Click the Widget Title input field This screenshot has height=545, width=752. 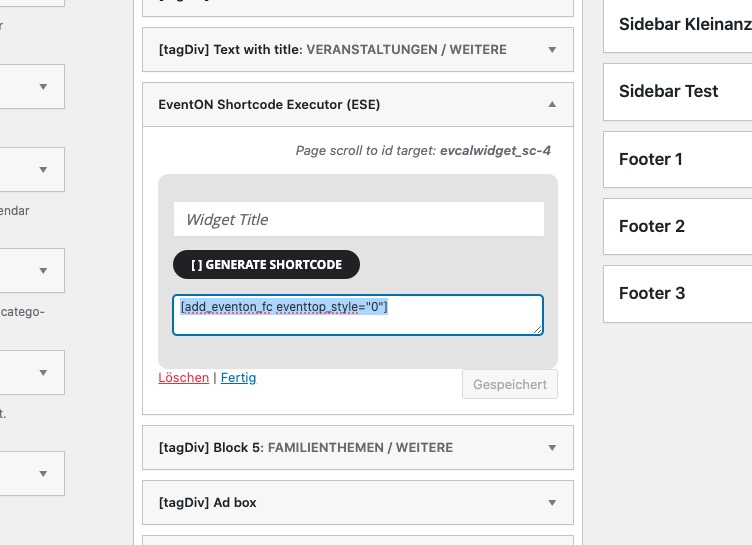[x=359, y=219]
